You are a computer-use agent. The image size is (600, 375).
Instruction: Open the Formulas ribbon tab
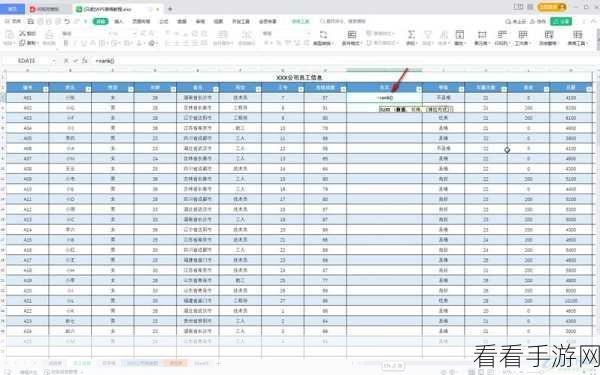coord(164,21)
